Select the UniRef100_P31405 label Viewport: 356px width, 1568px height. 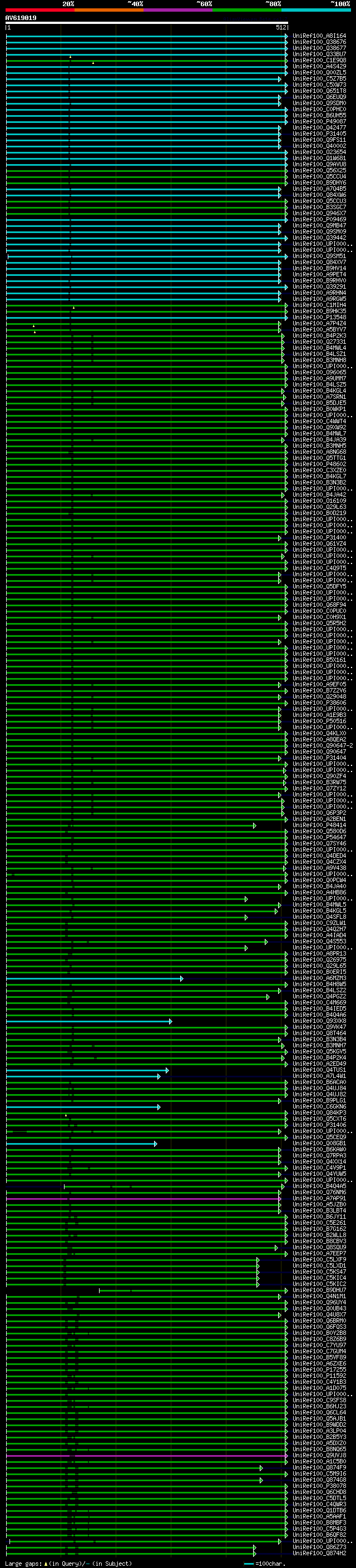click(x=319, y=134)
